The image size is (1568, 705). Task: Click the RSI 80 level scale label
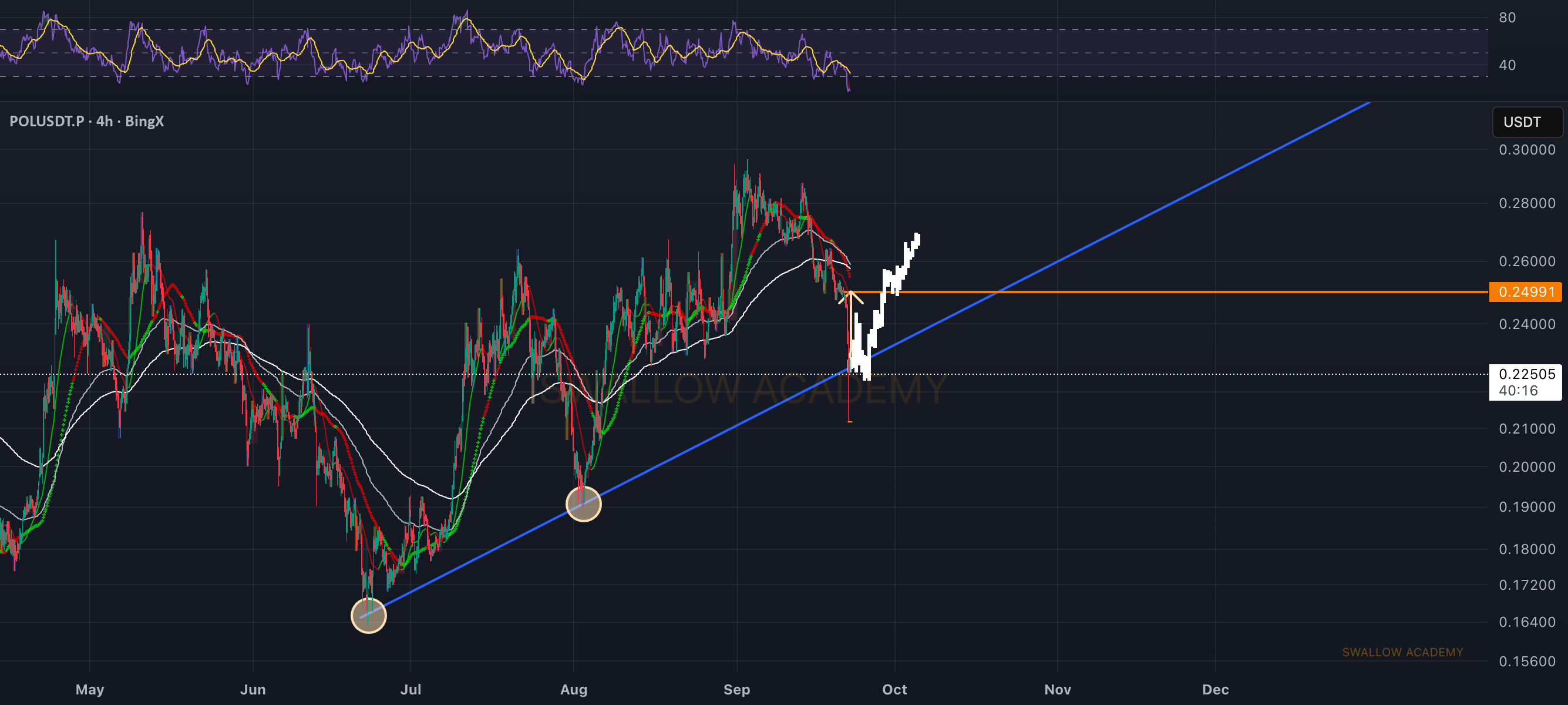tap(1507, 18)
